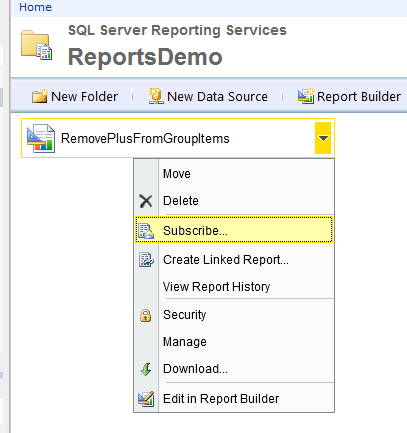
Task: Click the SQL Server Reporting Services heading
Action: [177, 30]
